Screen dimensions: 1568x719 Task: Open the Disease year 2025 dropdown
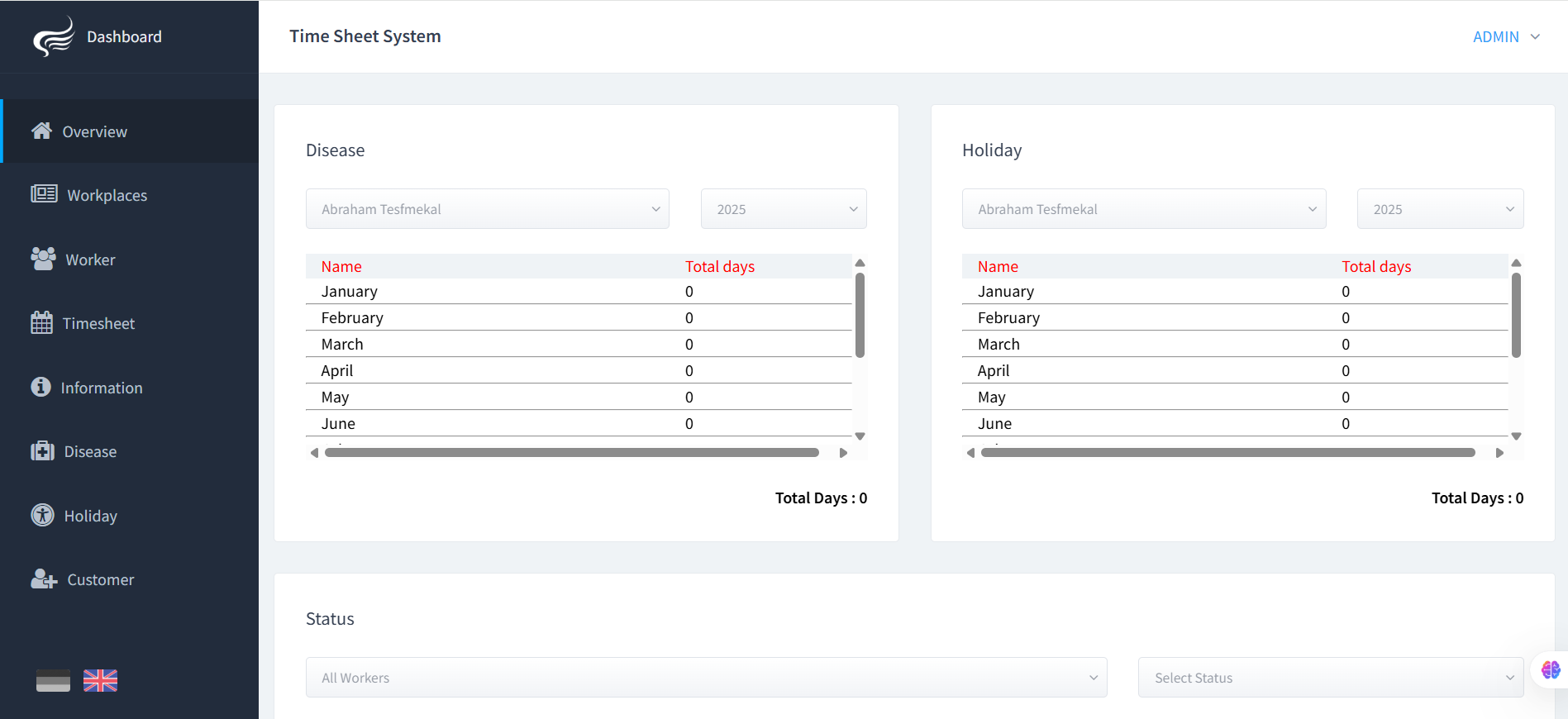click(x=783, y=209)
